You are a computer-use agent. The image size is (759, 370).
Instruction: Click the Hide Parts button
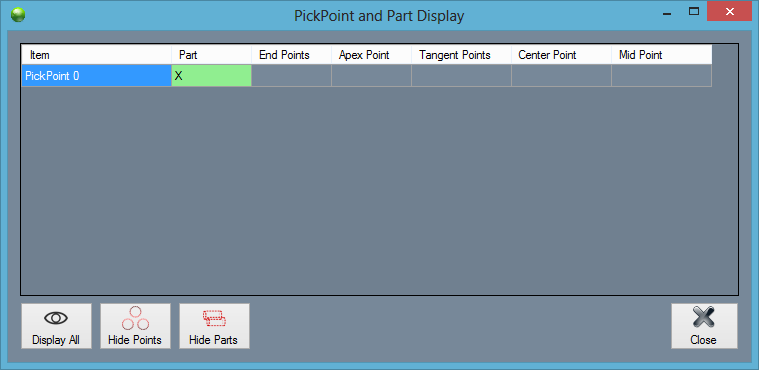[x=214, y=326]
